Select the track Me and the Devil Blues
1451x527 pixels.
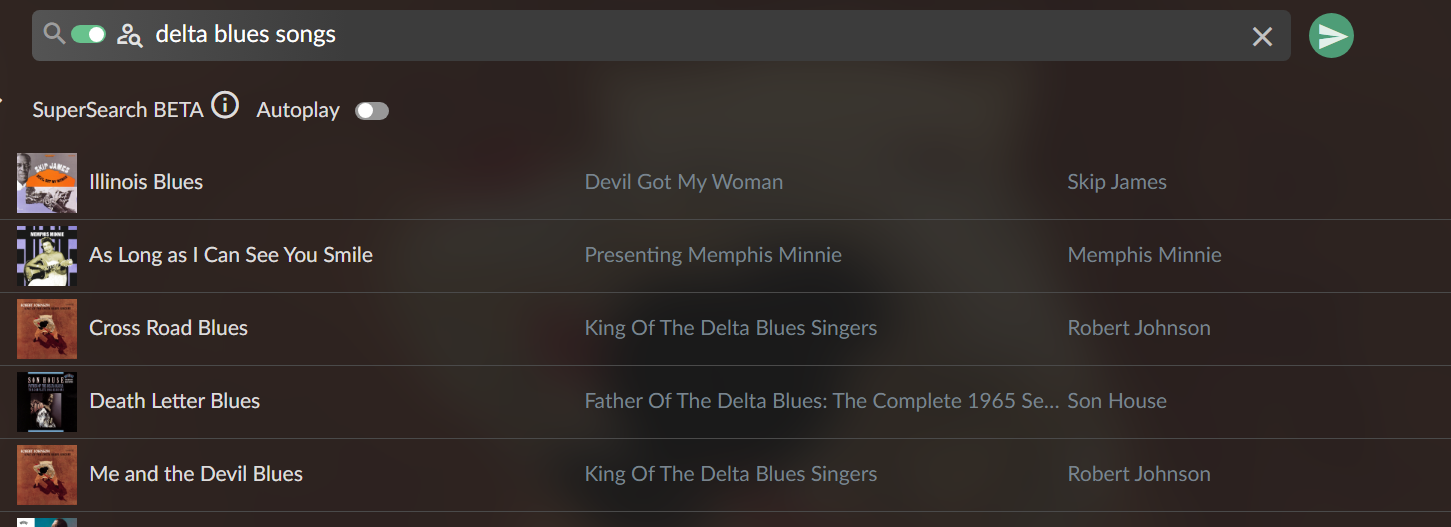(x=196, y=474)
